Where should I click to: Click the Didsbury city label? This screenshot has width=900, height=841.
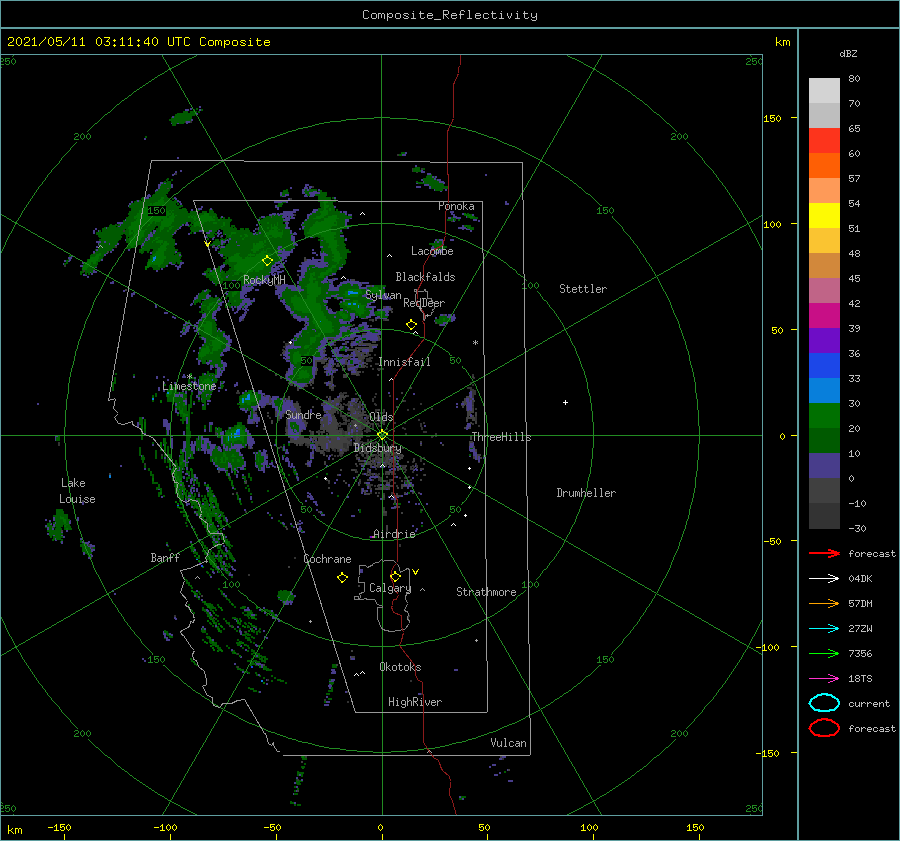378,448
